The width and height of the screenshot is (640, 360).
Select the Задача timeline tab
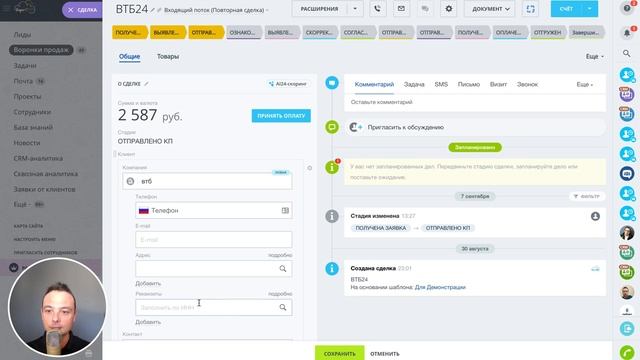(414, 84)
